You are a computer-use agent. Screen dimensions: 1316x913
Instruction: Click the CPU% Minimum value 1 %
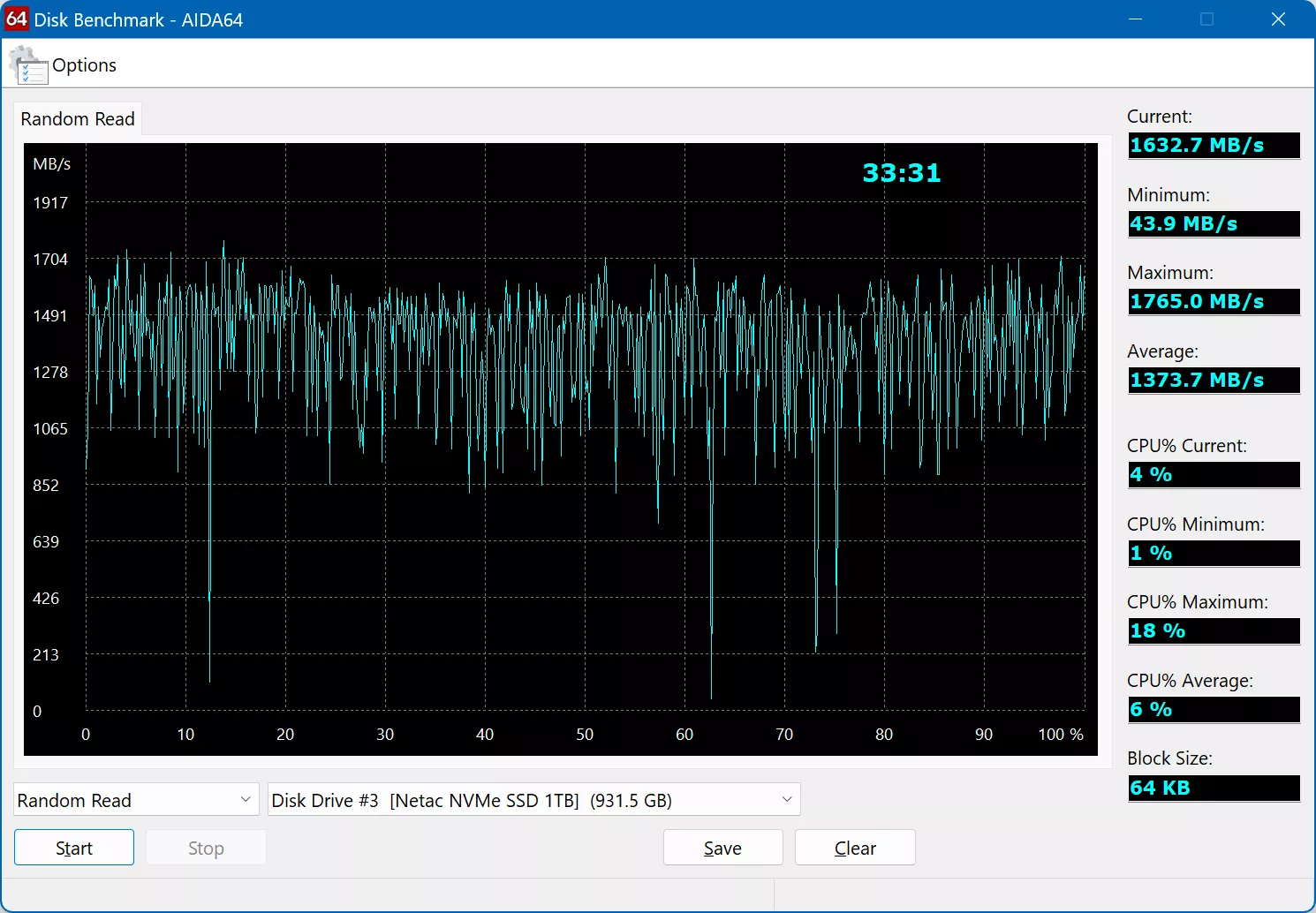click(x=1214, y=554)
